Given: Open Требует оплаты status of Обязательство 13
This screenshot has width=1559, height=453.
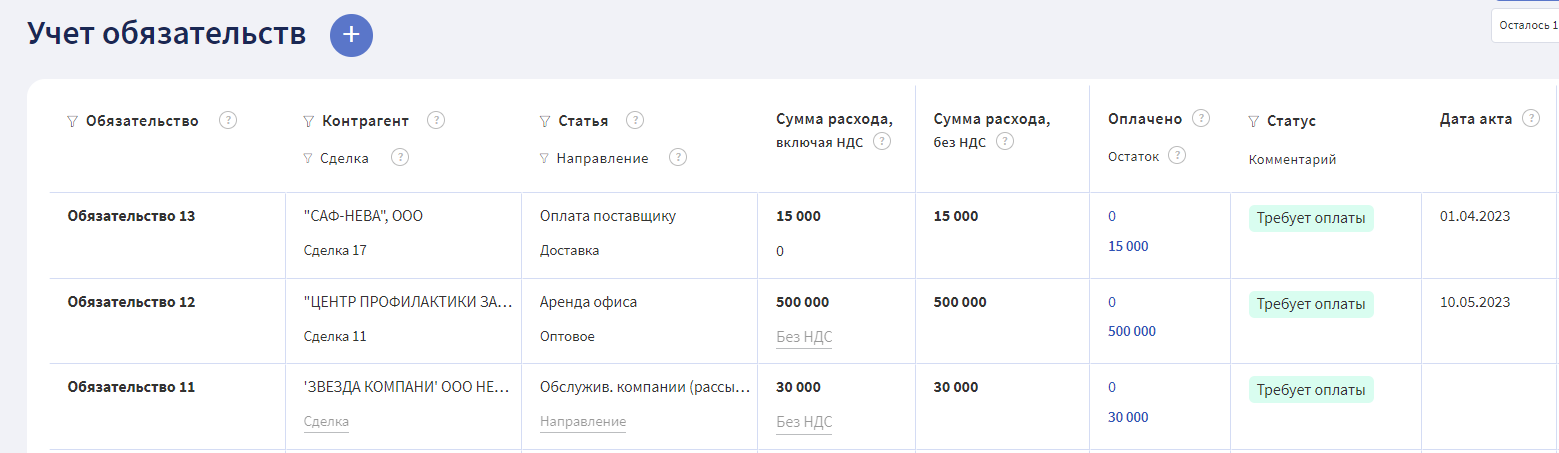Looking at the screenshot, I should pyautogui.click(x=1311, y=219).
